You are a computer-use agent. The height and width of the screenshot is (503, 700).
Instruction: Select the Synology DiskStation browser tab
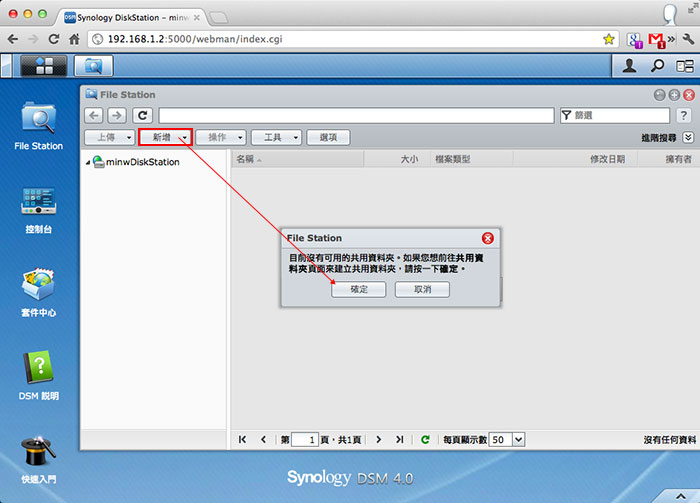131,17
